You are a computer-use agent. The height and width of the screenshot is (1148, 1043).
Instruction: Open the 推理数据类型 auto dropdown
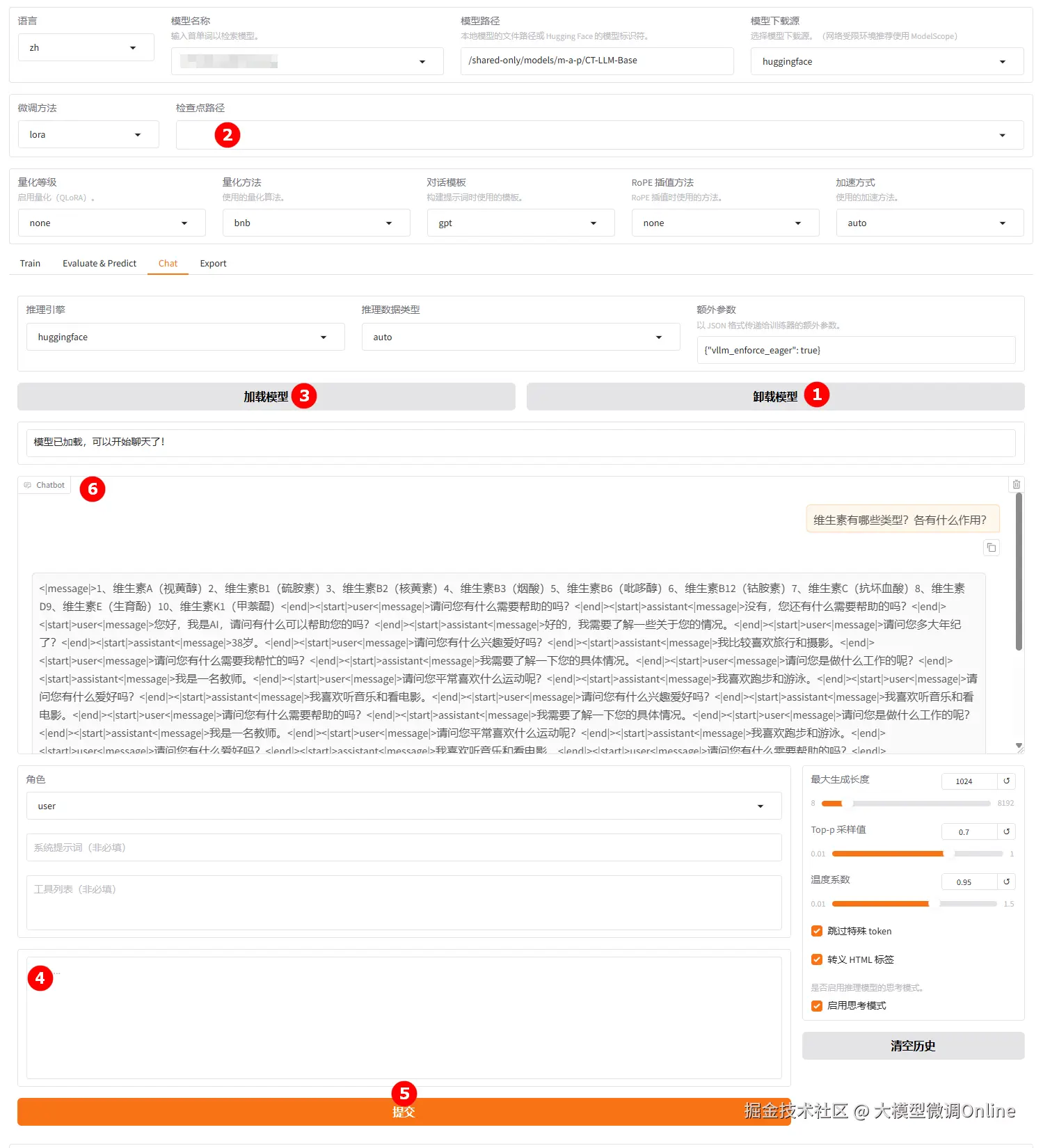[x=521, y=337]
